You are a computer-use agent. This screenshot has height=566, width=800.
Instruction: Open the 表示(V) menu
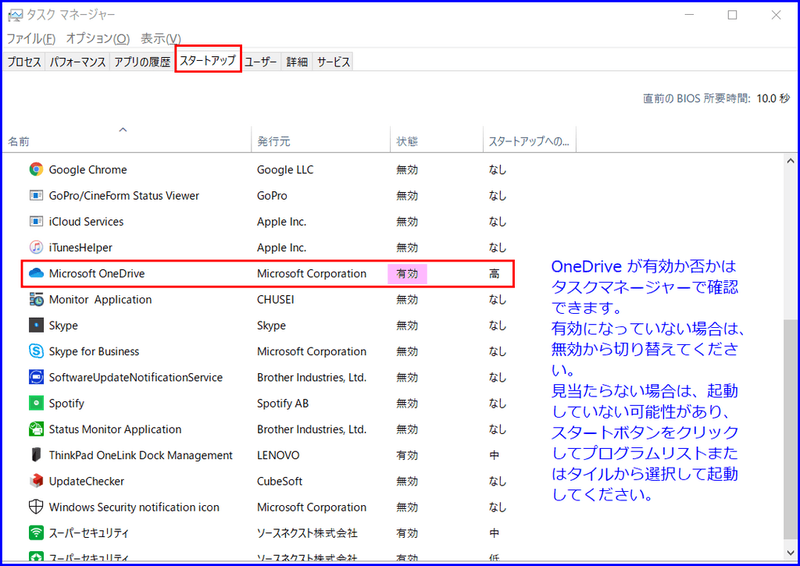161,39
